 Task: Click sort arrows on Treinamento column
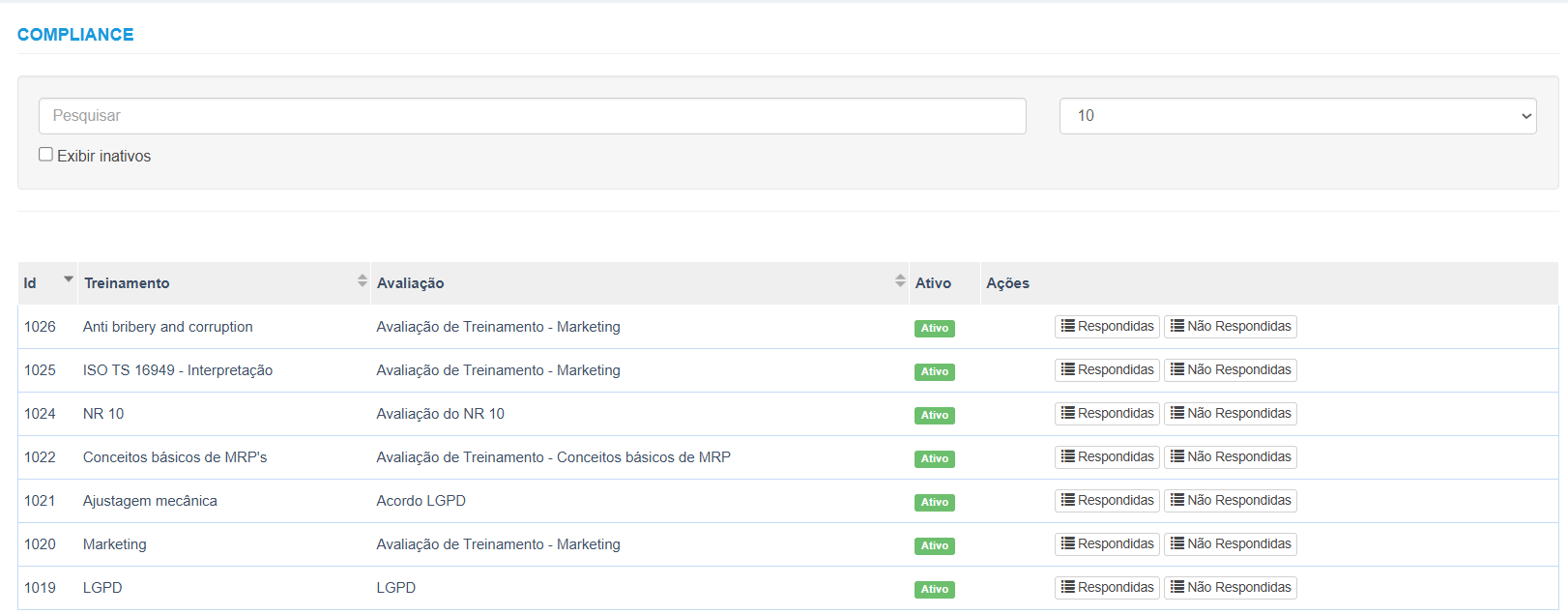(362, 280)
